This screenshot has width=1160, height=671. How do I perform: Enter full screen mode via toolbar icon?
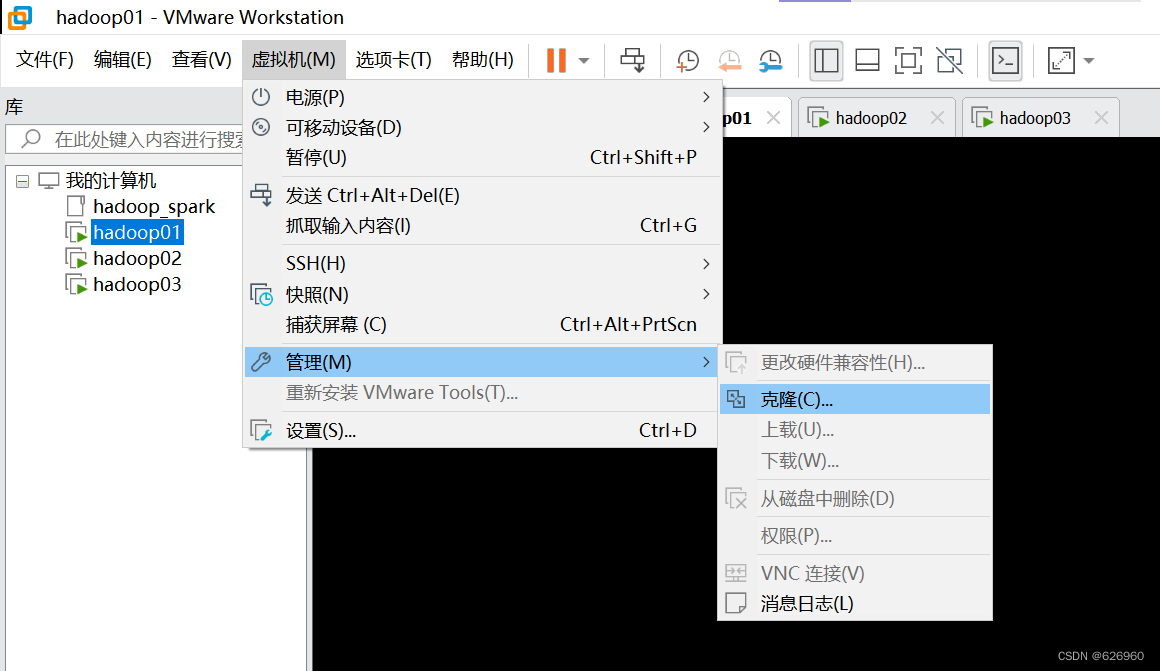[908, 61]
